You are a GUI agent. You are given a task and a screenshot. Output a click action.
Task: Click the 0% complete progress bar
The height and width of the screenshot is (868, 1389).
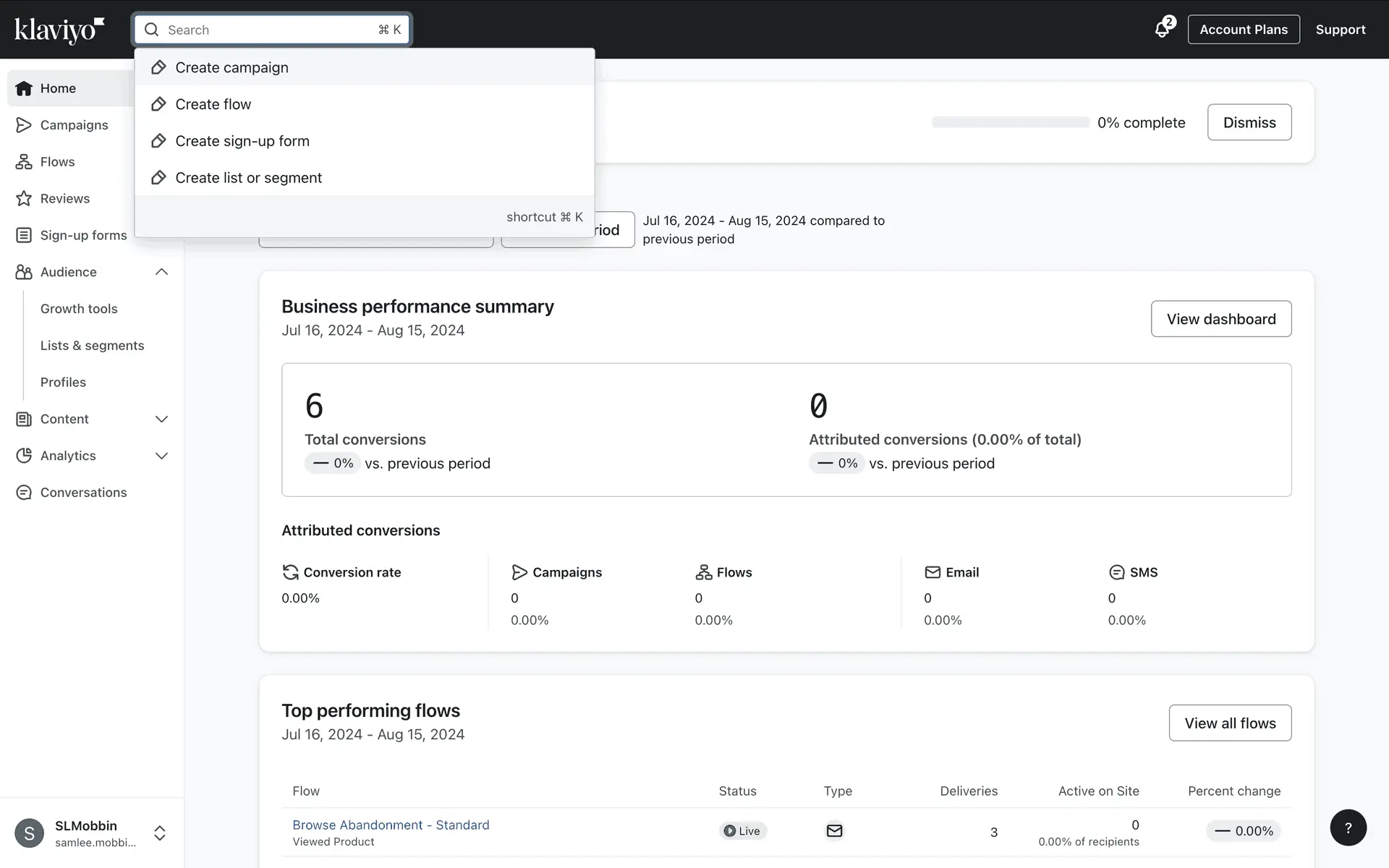(1010, 122)
